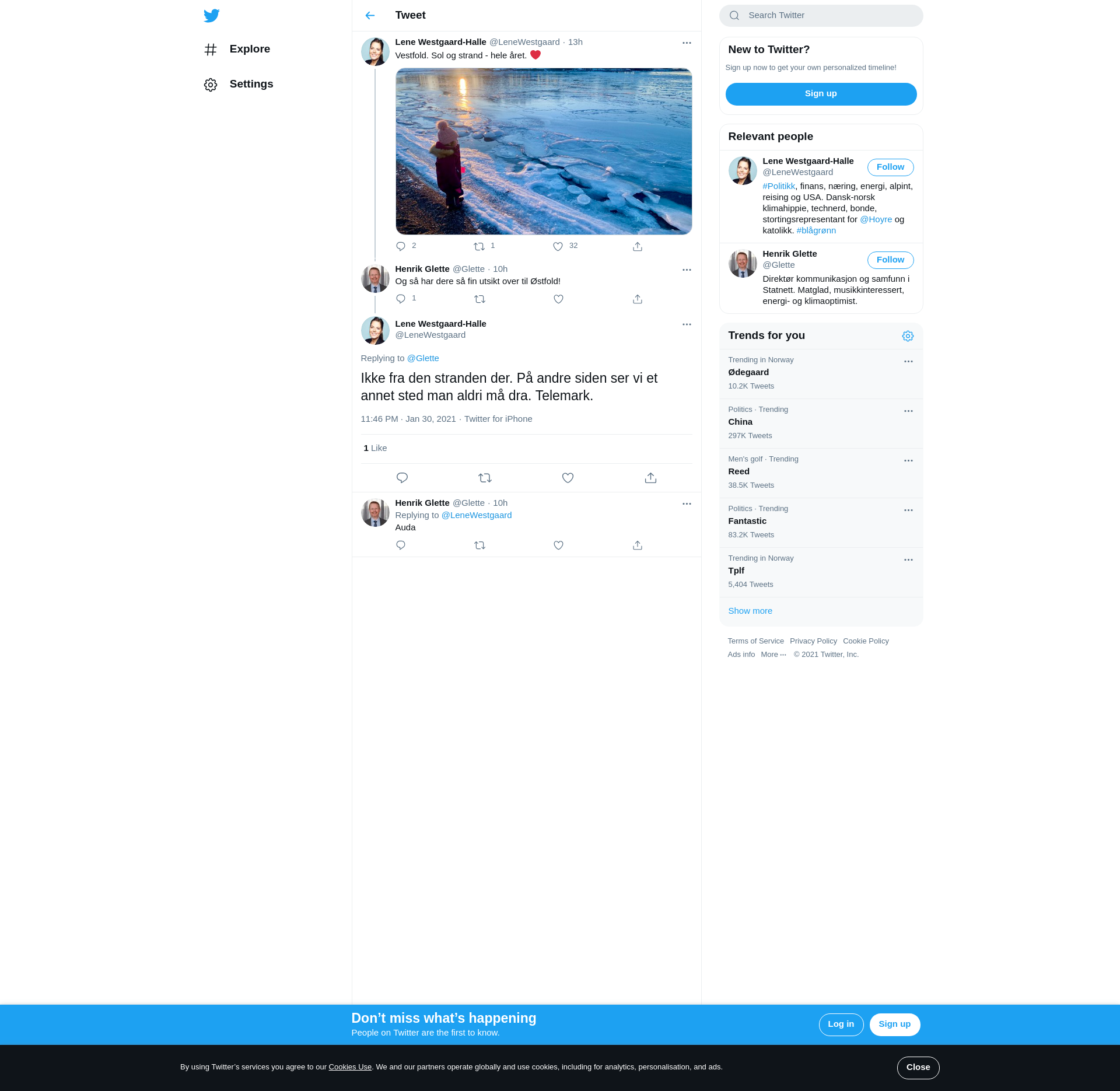Image resolution: width=1120 pixels, height=1091 pixels.
Task: Open Explore from the sidebar
Action: (237, 50)
